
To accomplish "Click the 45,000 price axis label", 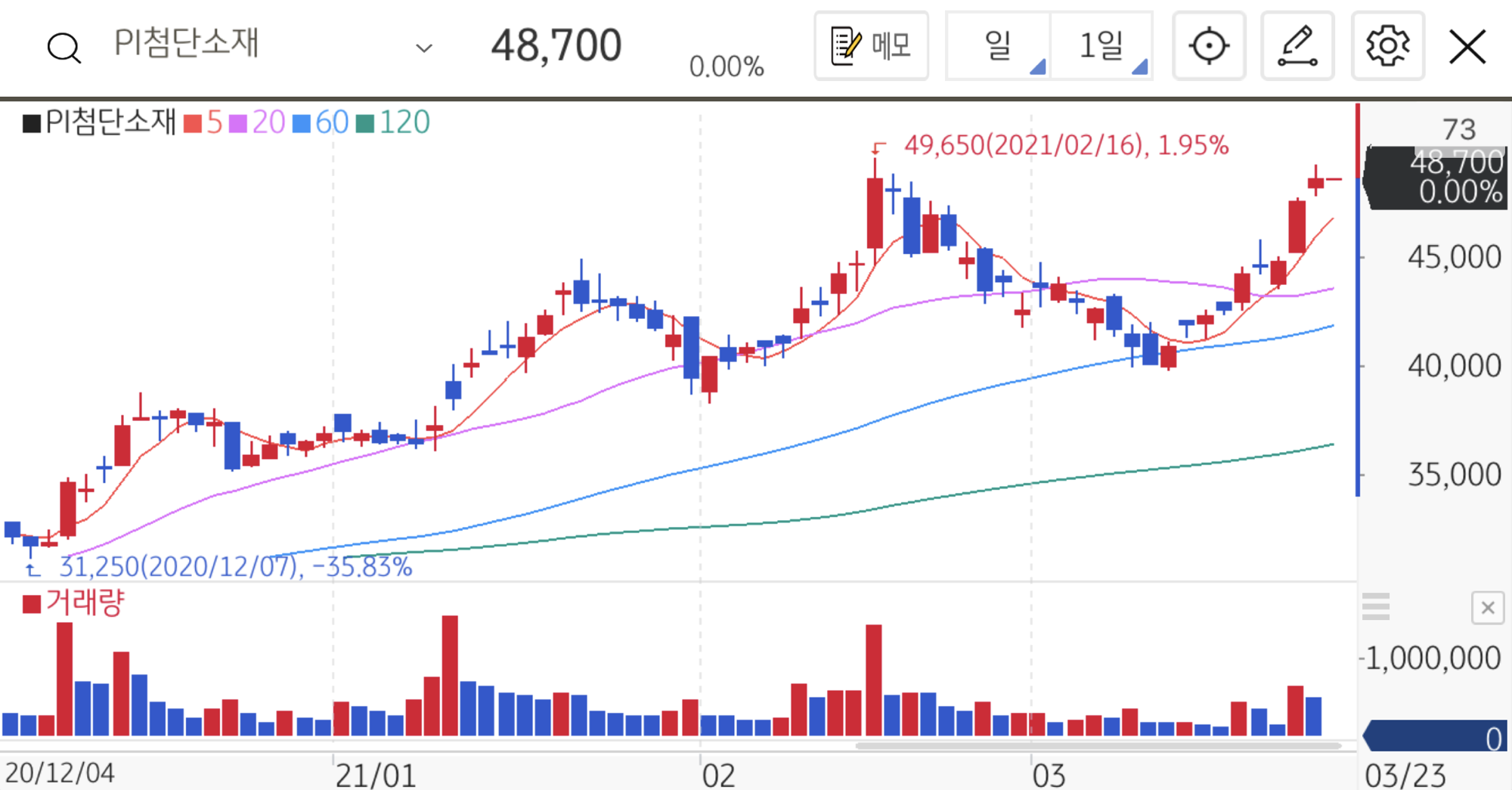I will click(1454, 257).
